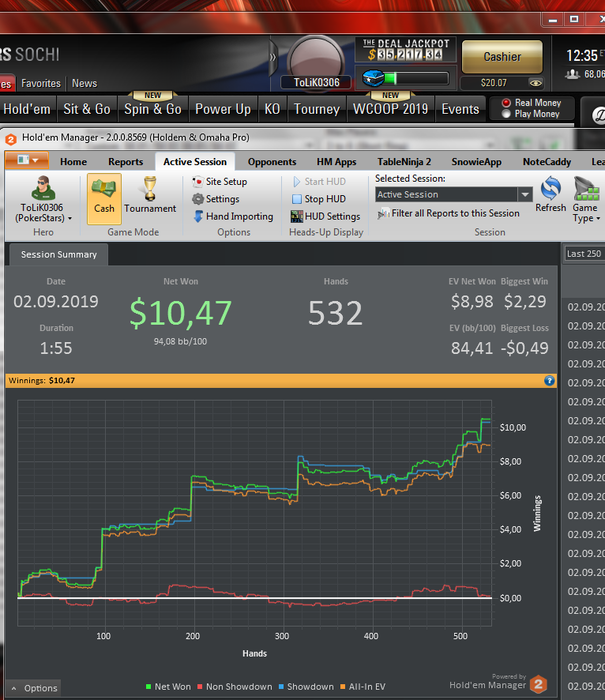Toggle Non Showdown series in legend
The width and height of the screenshot is (605, 700).
[x=234, y=687]
